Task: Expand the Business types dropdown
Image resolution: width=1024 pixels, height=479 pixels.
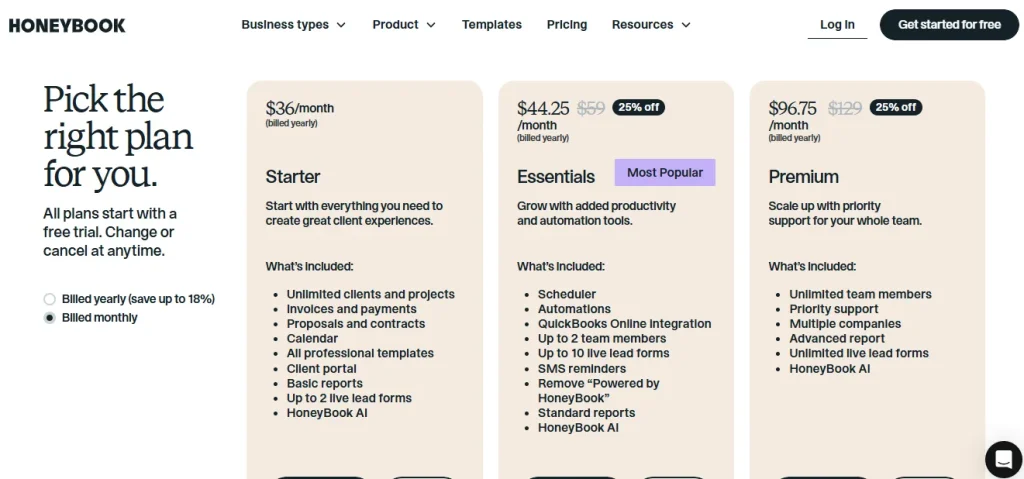Action: (x=293, y=25)
